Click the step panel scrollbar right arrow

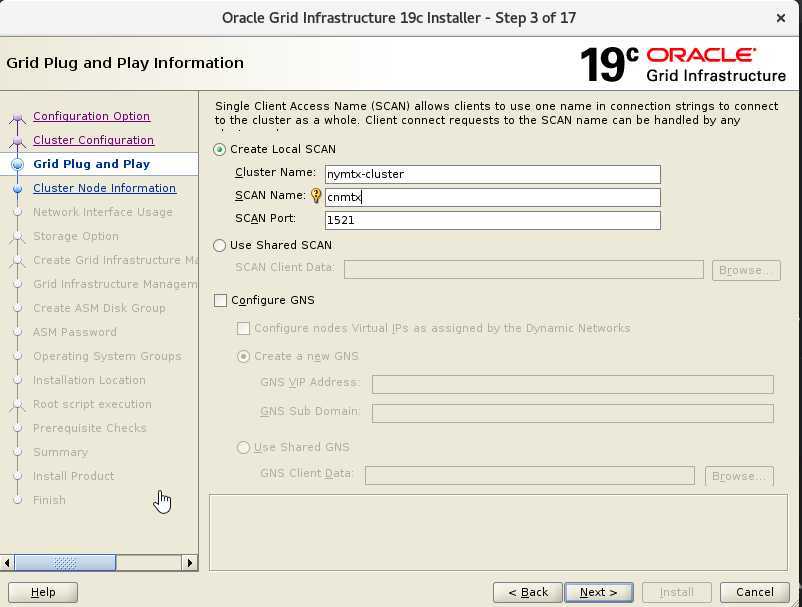(x=190, y=563)
